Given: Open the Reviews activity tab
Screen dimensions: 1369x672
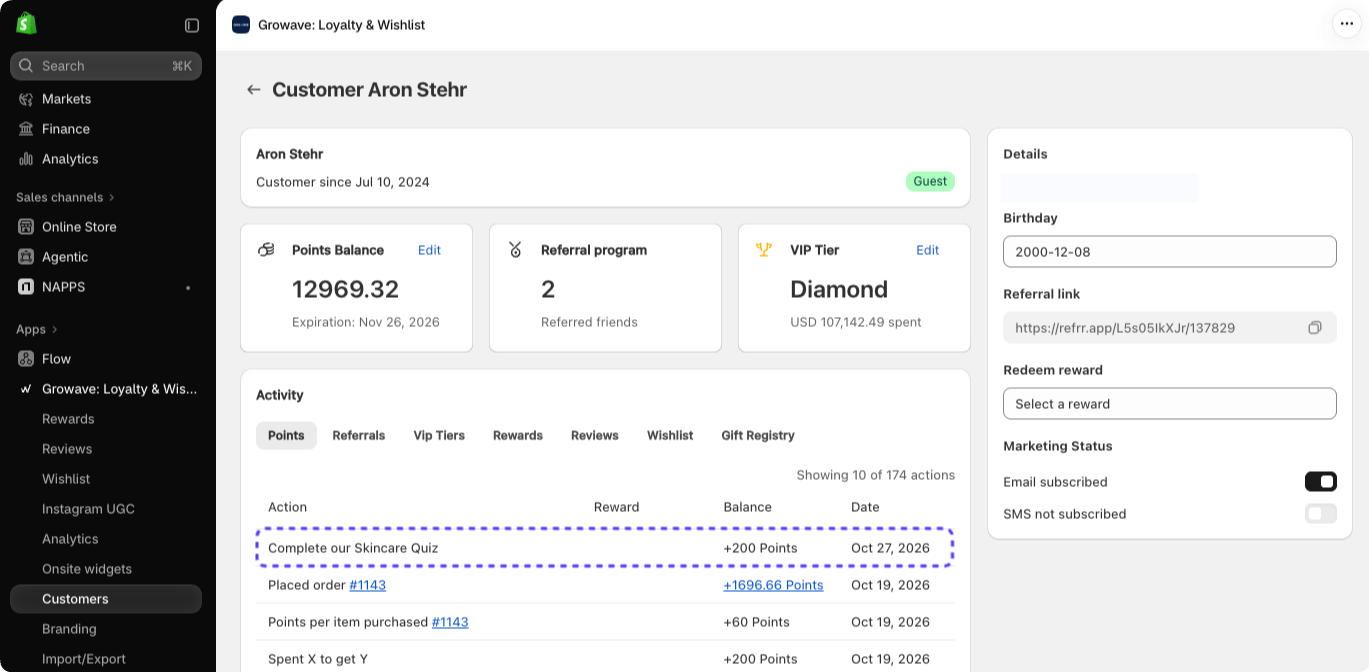Looking at the screenshot, I should [x=595, y=435].
